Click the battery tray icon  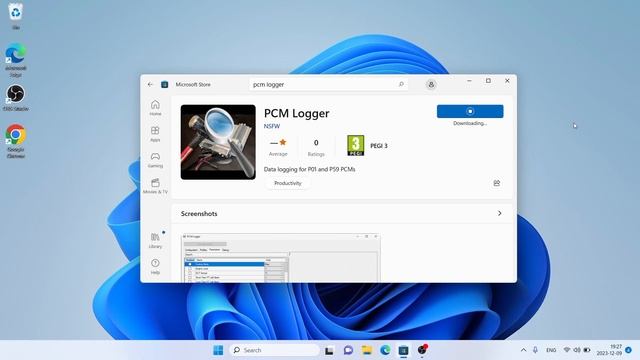point(587,350)
